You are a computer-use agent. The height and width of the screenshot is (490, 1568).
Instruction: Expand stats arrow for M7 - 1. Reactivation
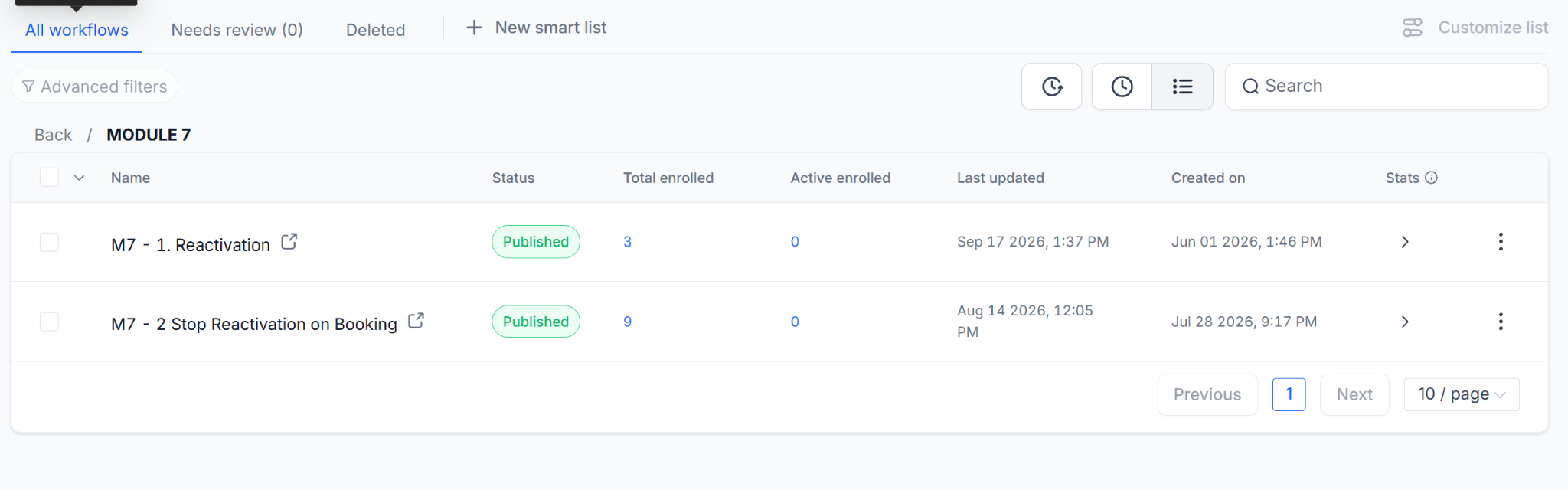(1405, 242)
